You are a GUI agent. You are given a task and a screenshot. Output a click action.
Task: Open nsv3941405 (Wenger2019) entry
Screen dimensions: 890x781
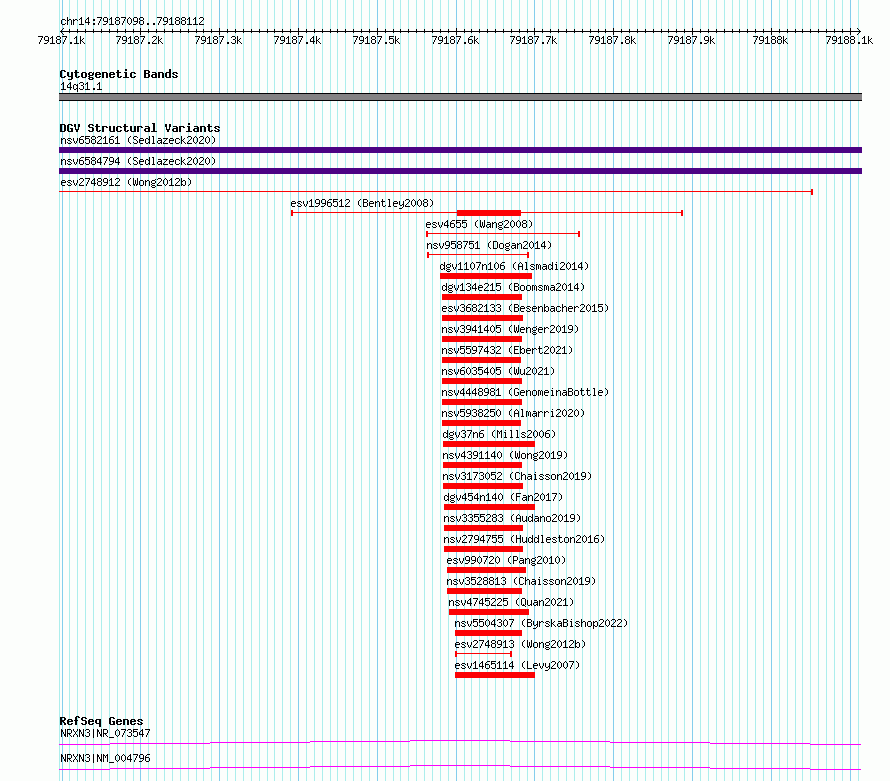coord(510,329)
